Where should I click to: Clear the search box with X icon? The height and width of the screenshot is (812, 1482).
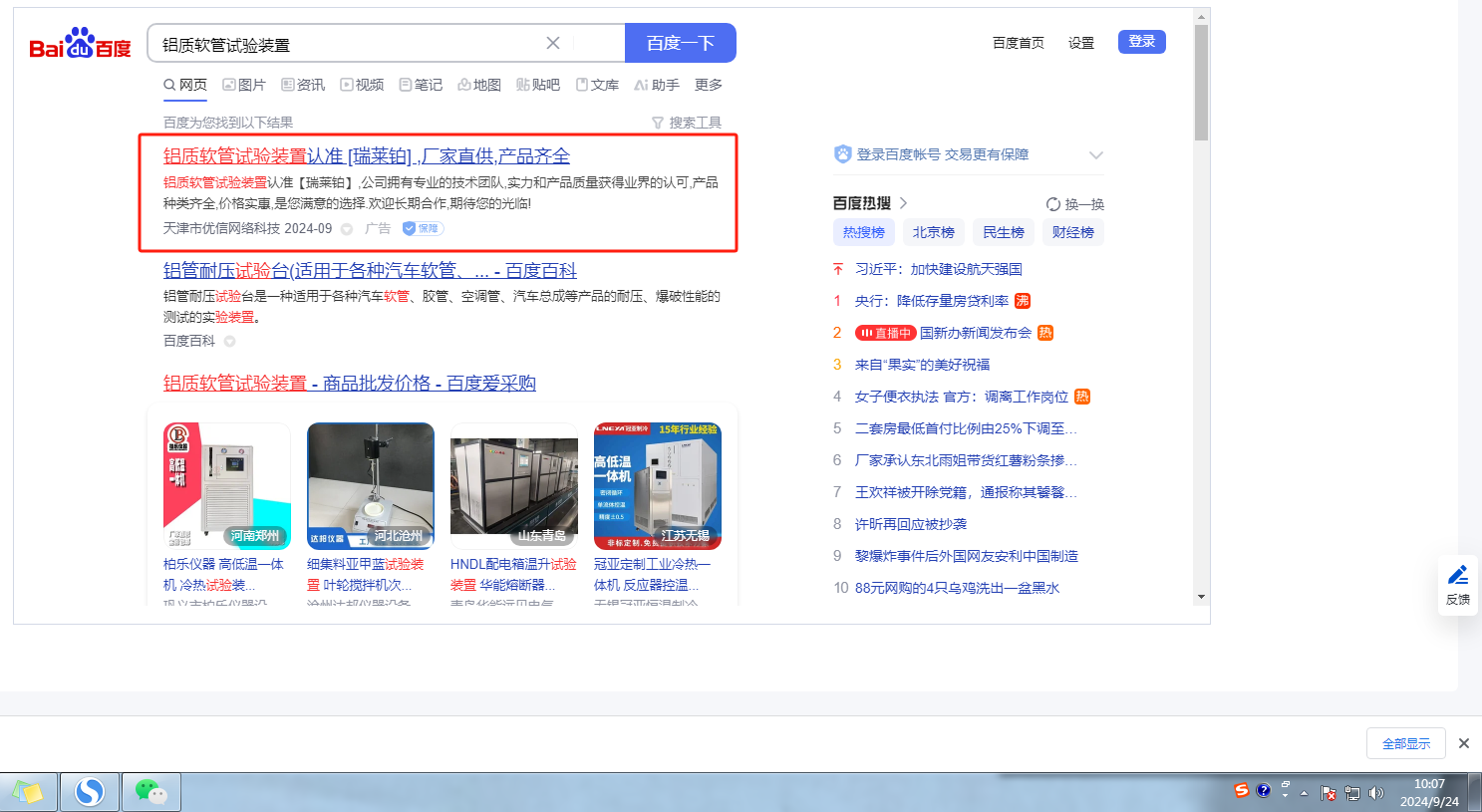tap(553, 43)
